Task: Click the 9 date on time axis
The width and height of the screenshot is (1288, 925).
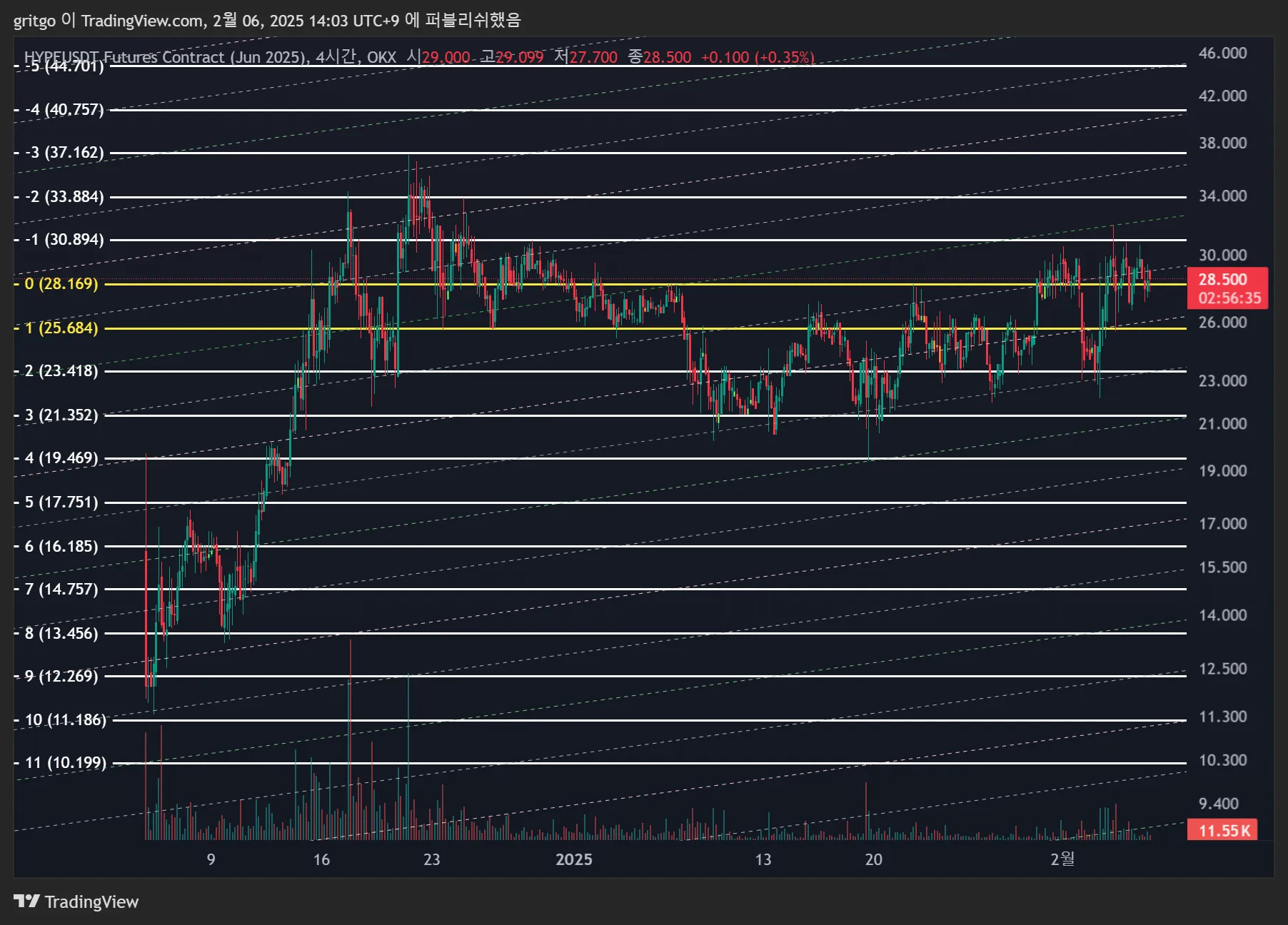Action: pos(211,859)
